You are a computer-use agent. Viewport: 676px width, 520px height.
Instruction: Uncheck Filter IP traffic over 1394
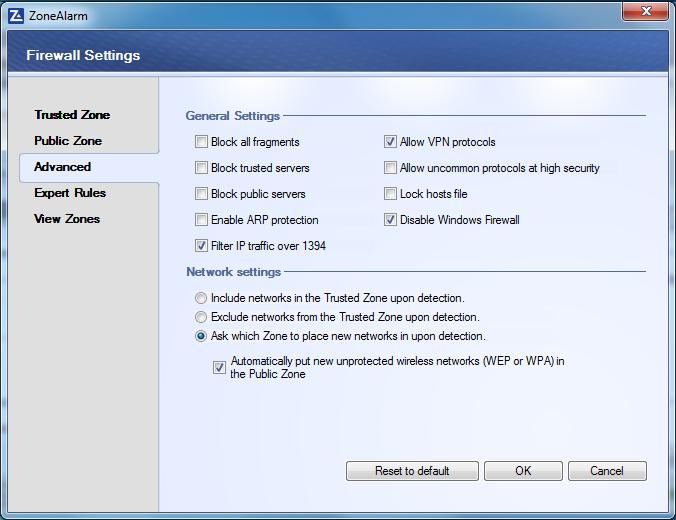(201, 246)
